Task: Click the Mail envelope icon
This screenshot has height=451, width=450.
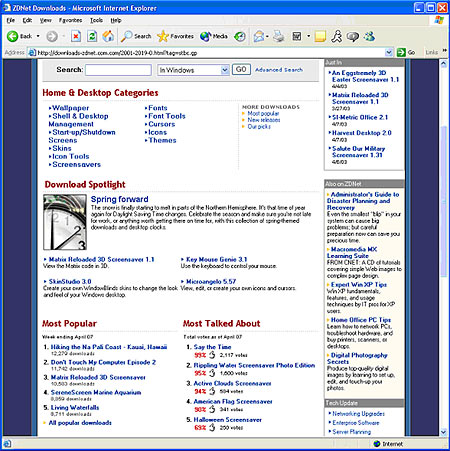Action: point(259,36)
